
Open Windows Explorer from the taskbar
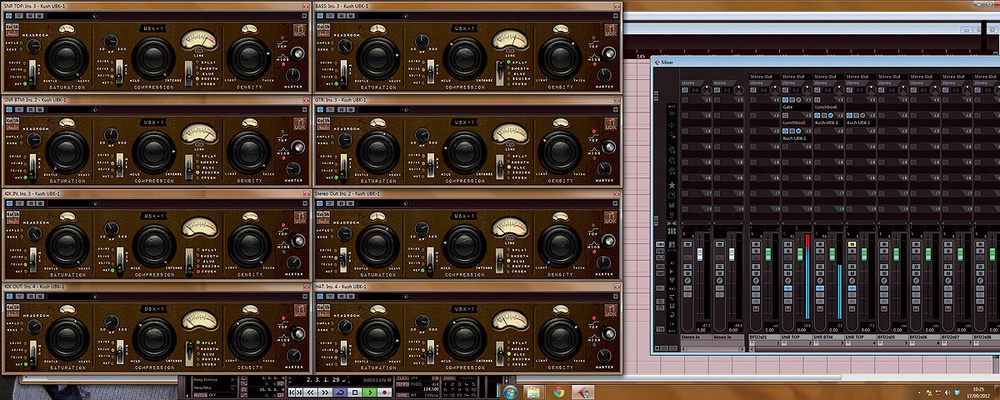point(533,392)
